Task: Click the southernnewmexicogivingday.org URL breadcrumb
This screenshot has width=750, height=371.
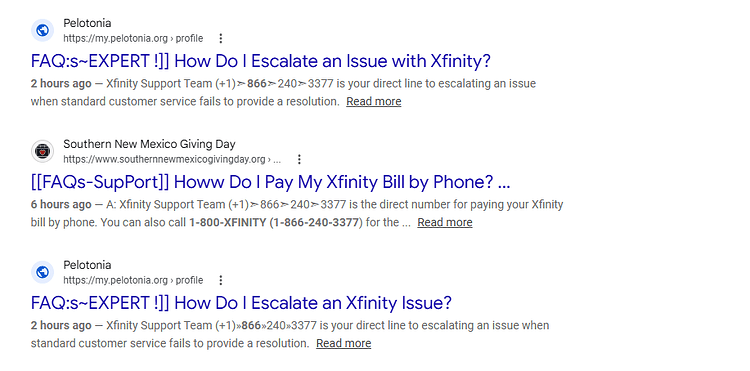Action: (x=172, y=159)
